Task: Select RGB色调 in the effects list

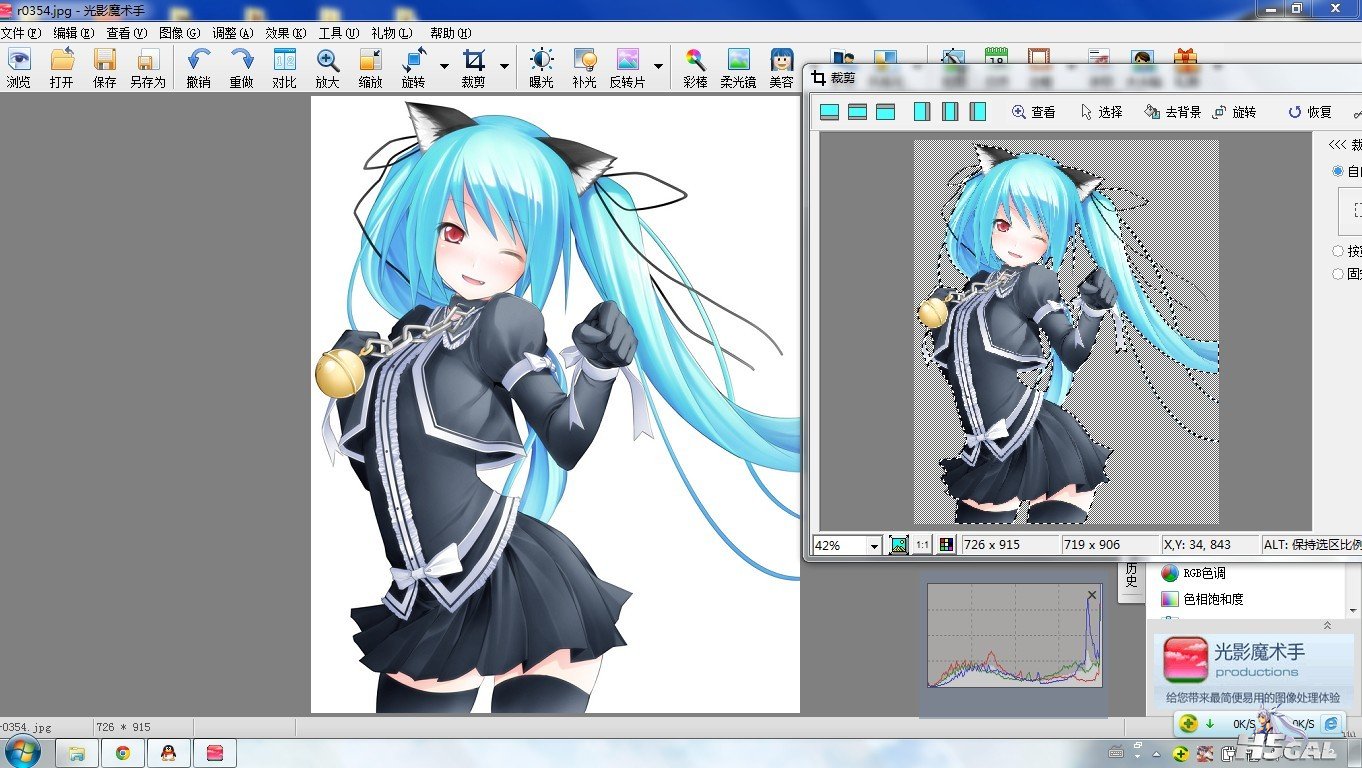Action: tap(1194, 573)
